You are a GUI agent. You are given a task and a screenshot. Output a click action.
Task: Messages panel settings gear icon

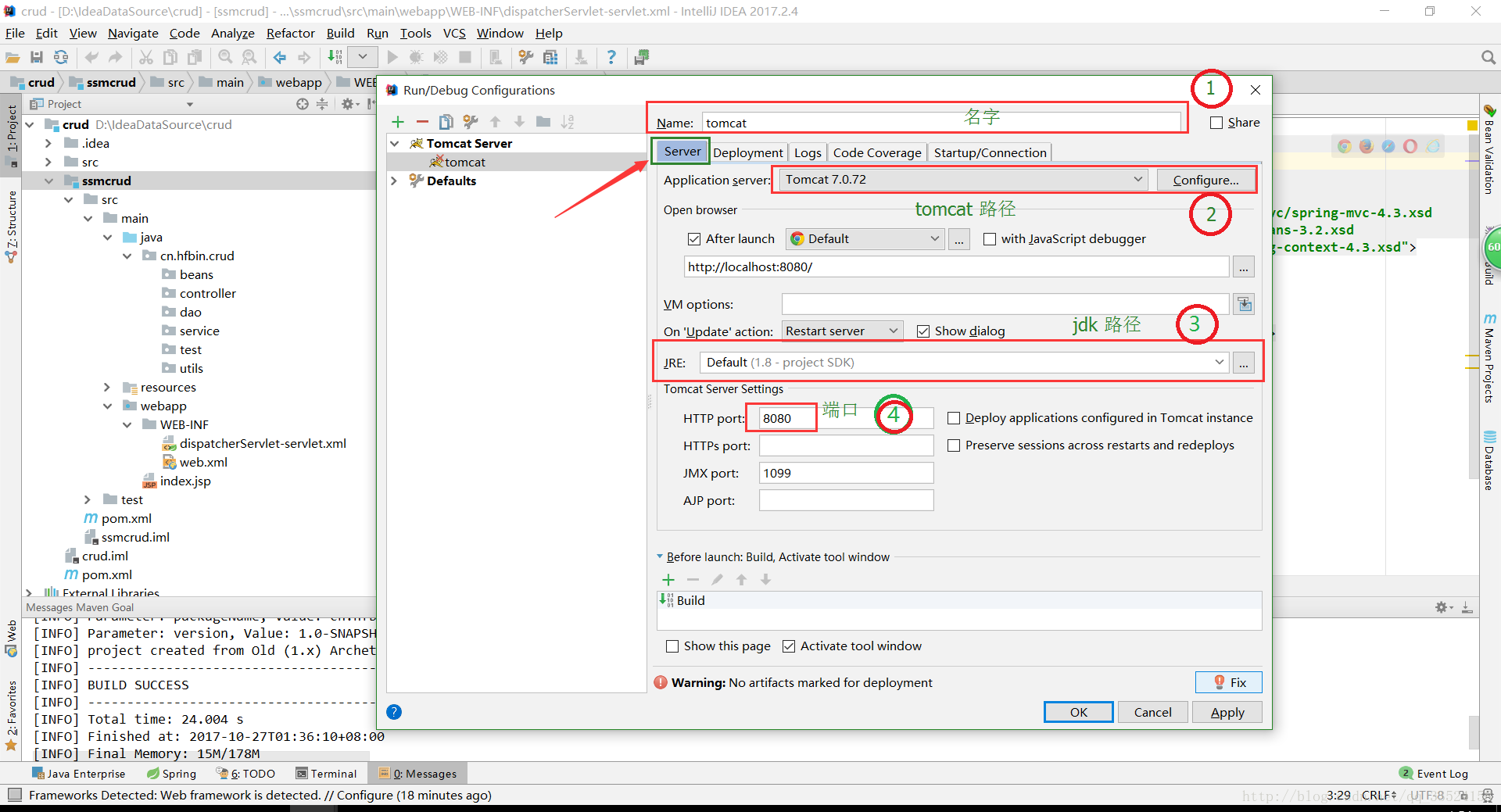coord(1442,607)
